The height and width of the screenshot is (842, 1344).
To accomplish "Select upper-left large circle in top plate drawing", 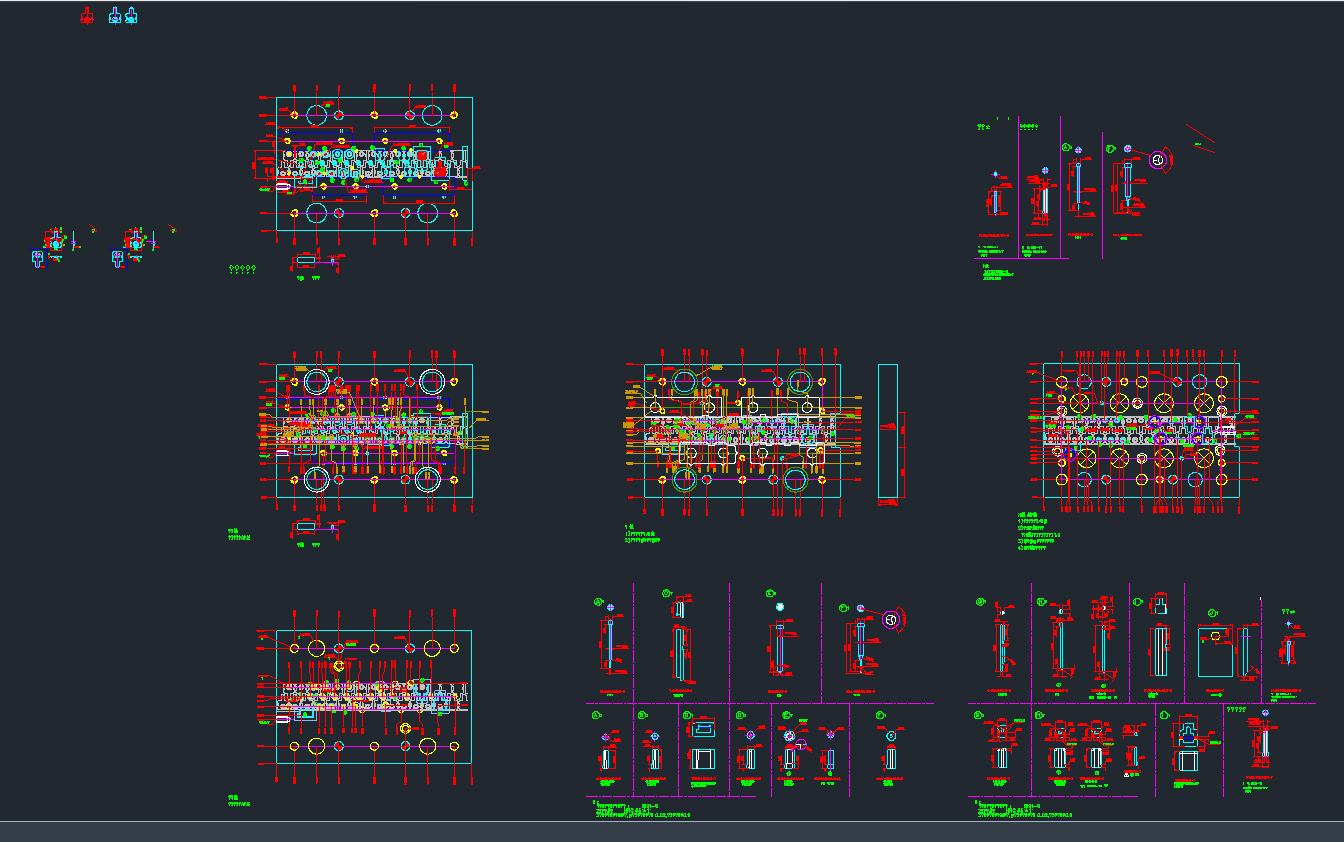I will [317, 114].
